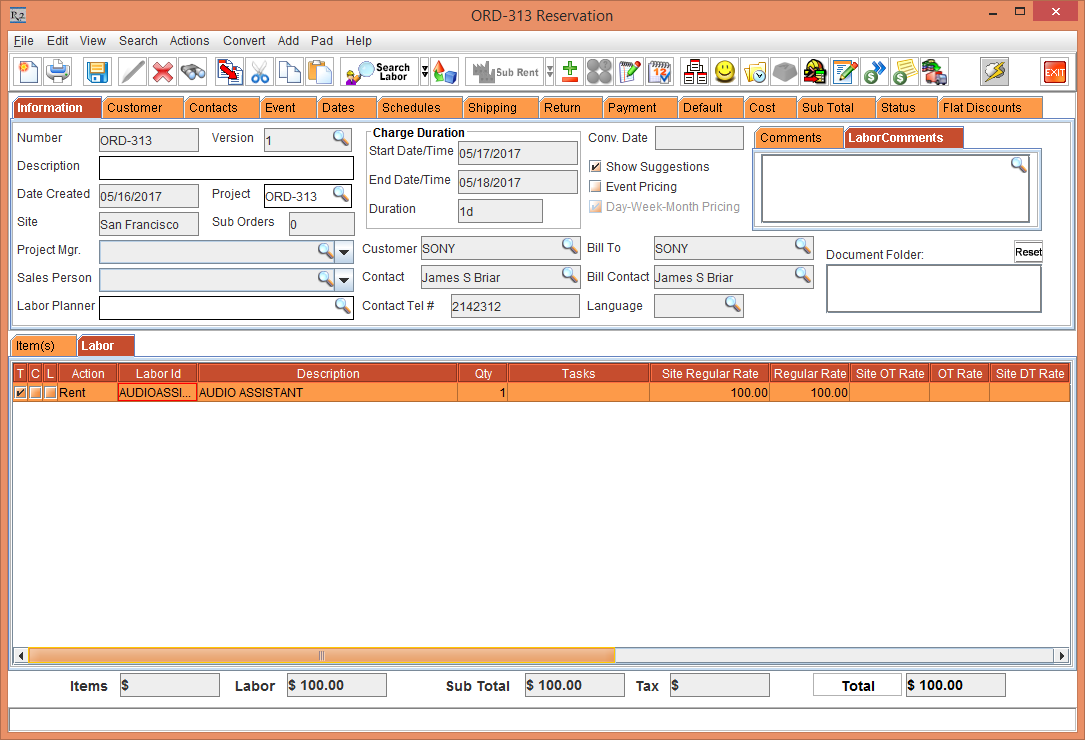Click the scissors cut icon

pyautogui.click(x=260, y=72)
